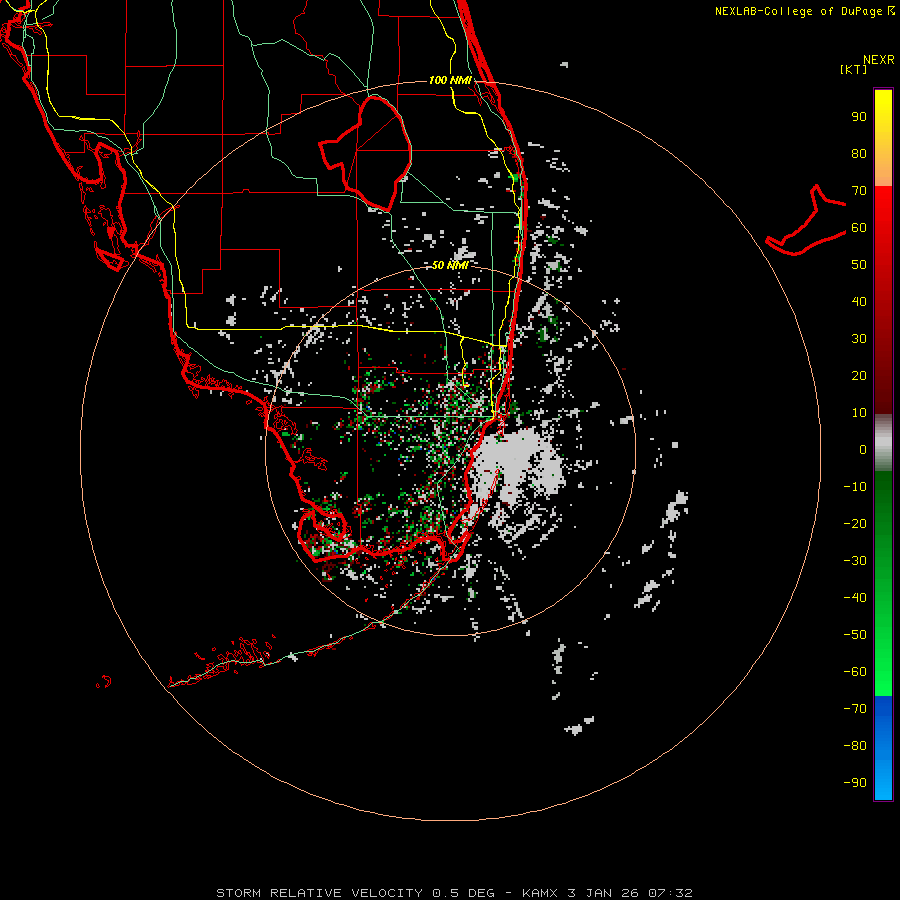The height and width of the screenshot is (900, 900).
Task: Click the 50 value on the velocity scale
Action: click(859, 265)
